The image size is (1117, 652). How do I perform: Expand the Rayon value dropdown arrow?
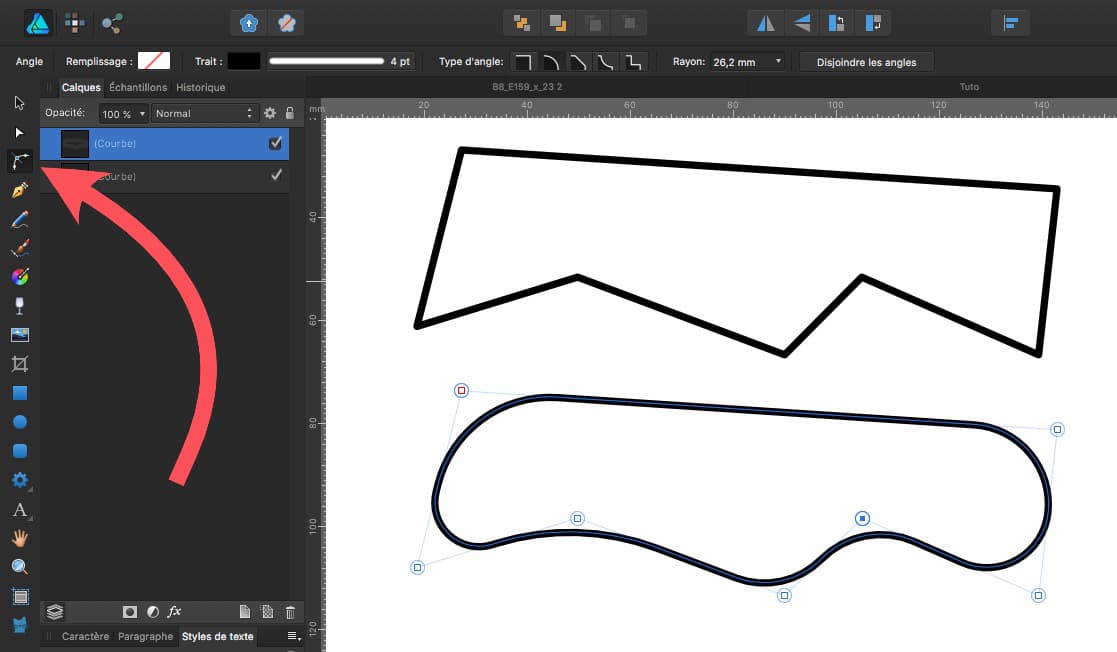pos(778,61)
